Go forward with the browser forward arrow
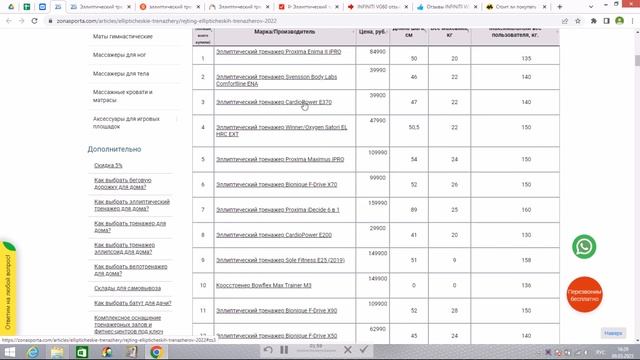The image size is (640, 360). (21, 20)
